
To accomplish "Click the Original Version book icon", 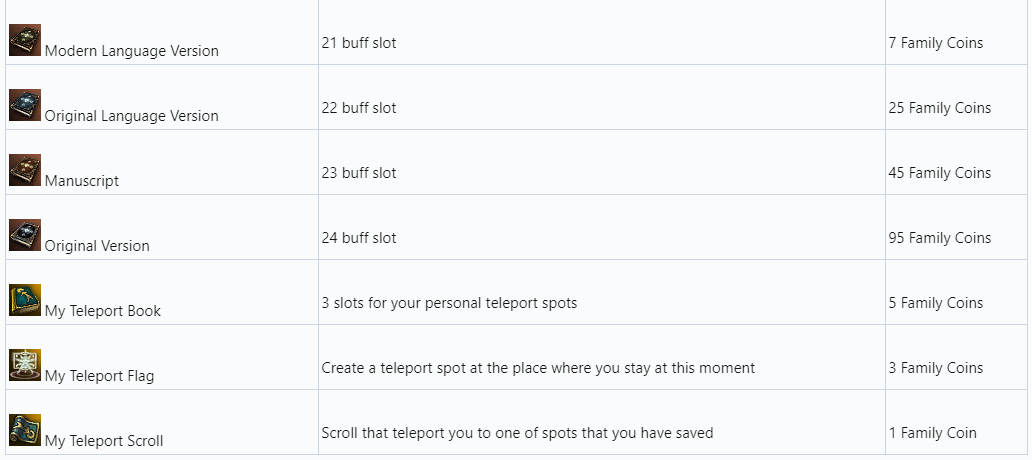I will (25, 235).
